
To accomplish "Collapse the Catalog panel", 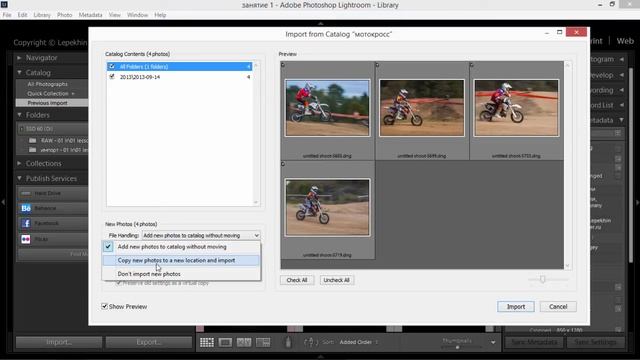I will 19,72.
